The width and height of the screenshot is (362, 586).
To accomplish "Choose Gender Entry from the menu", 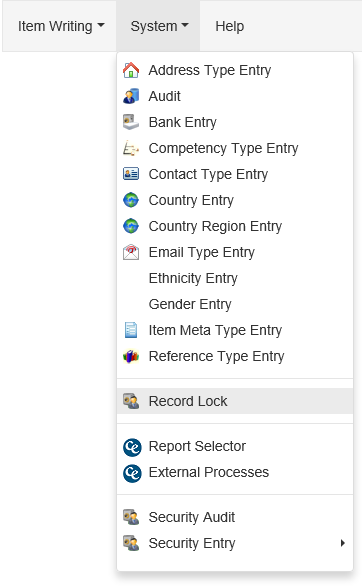I will (x=235, y=304).
